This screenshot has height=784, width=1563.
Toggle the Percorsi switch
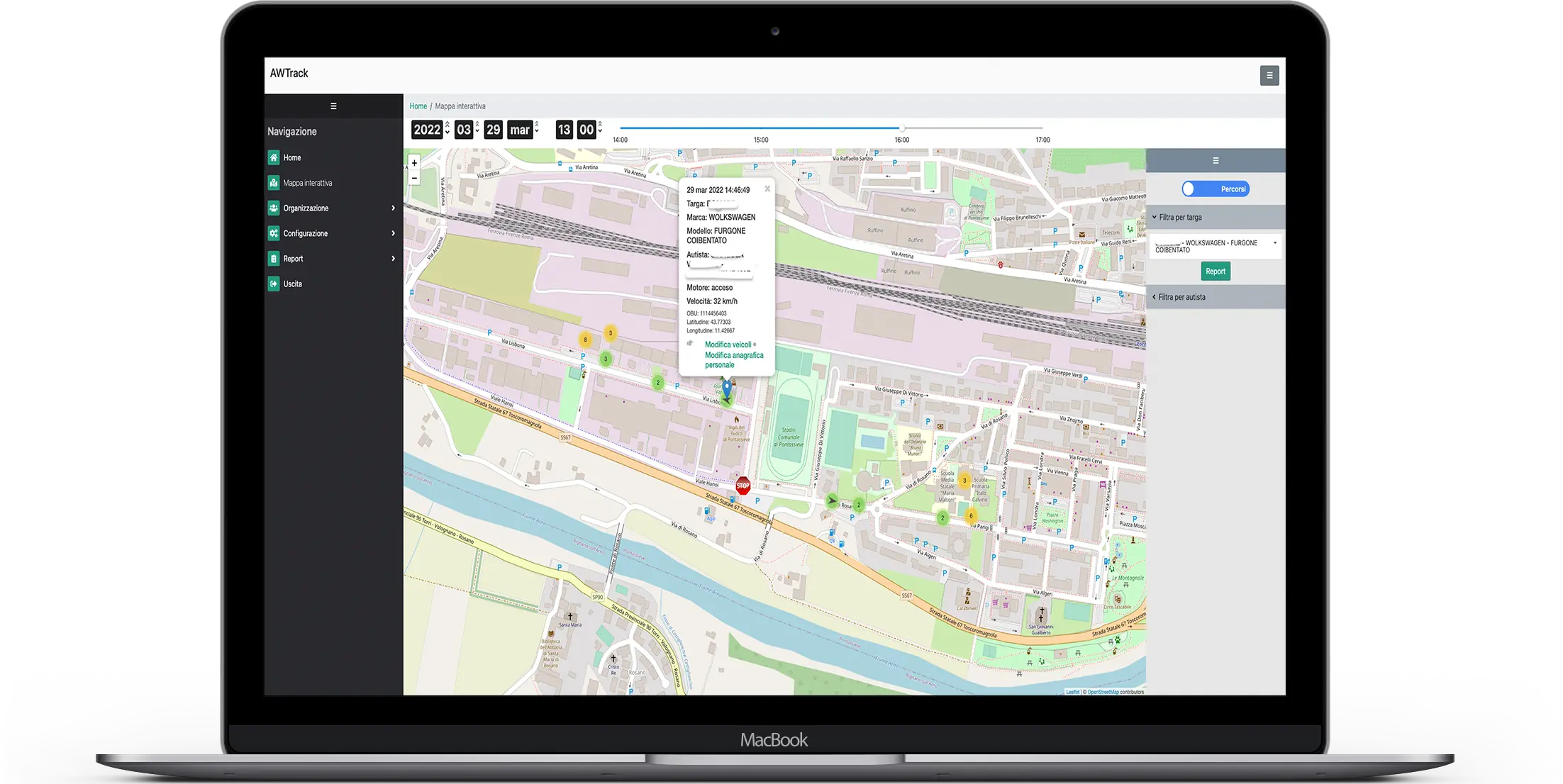click(1215, 189)
